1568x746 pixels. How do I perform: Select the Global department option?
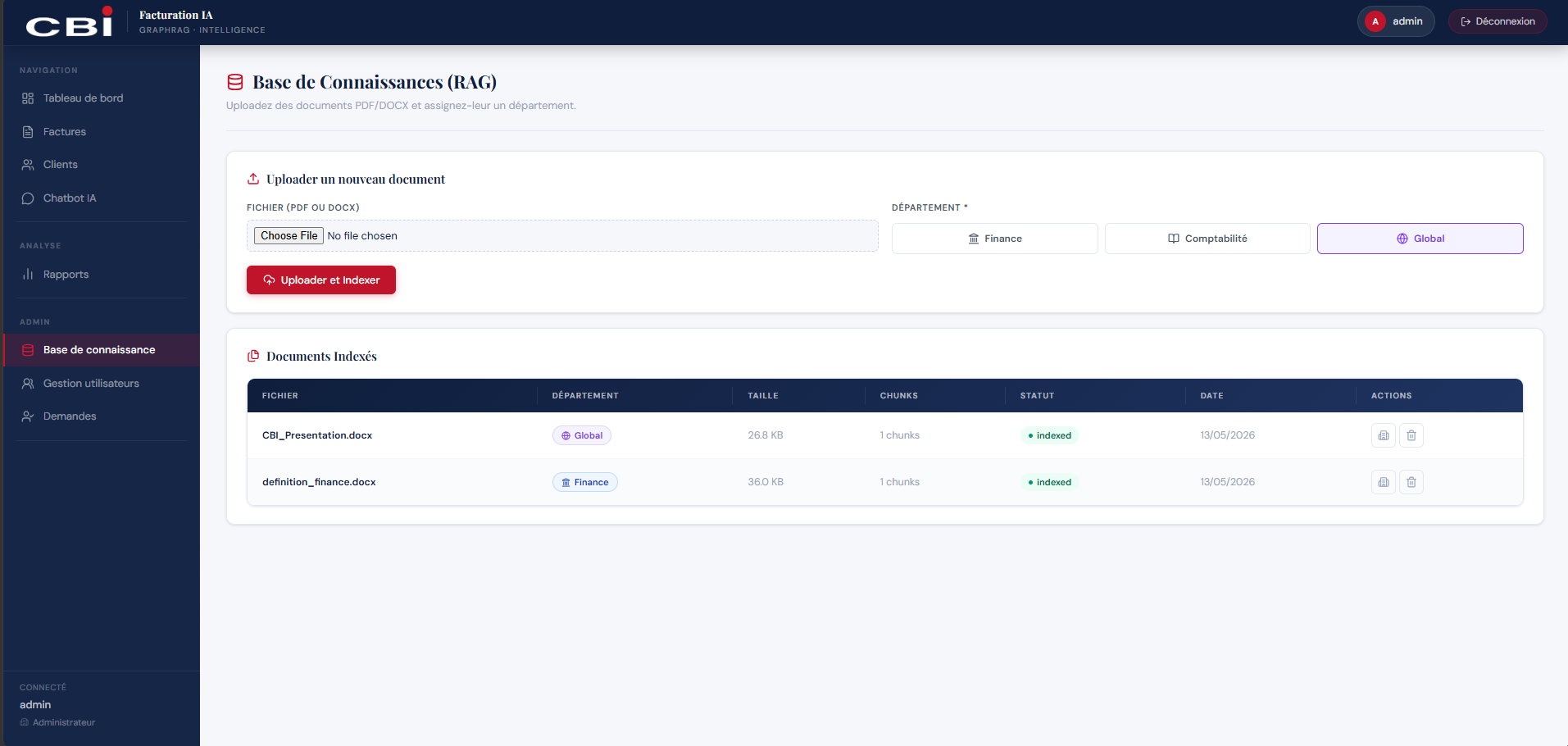[1420, 239]
